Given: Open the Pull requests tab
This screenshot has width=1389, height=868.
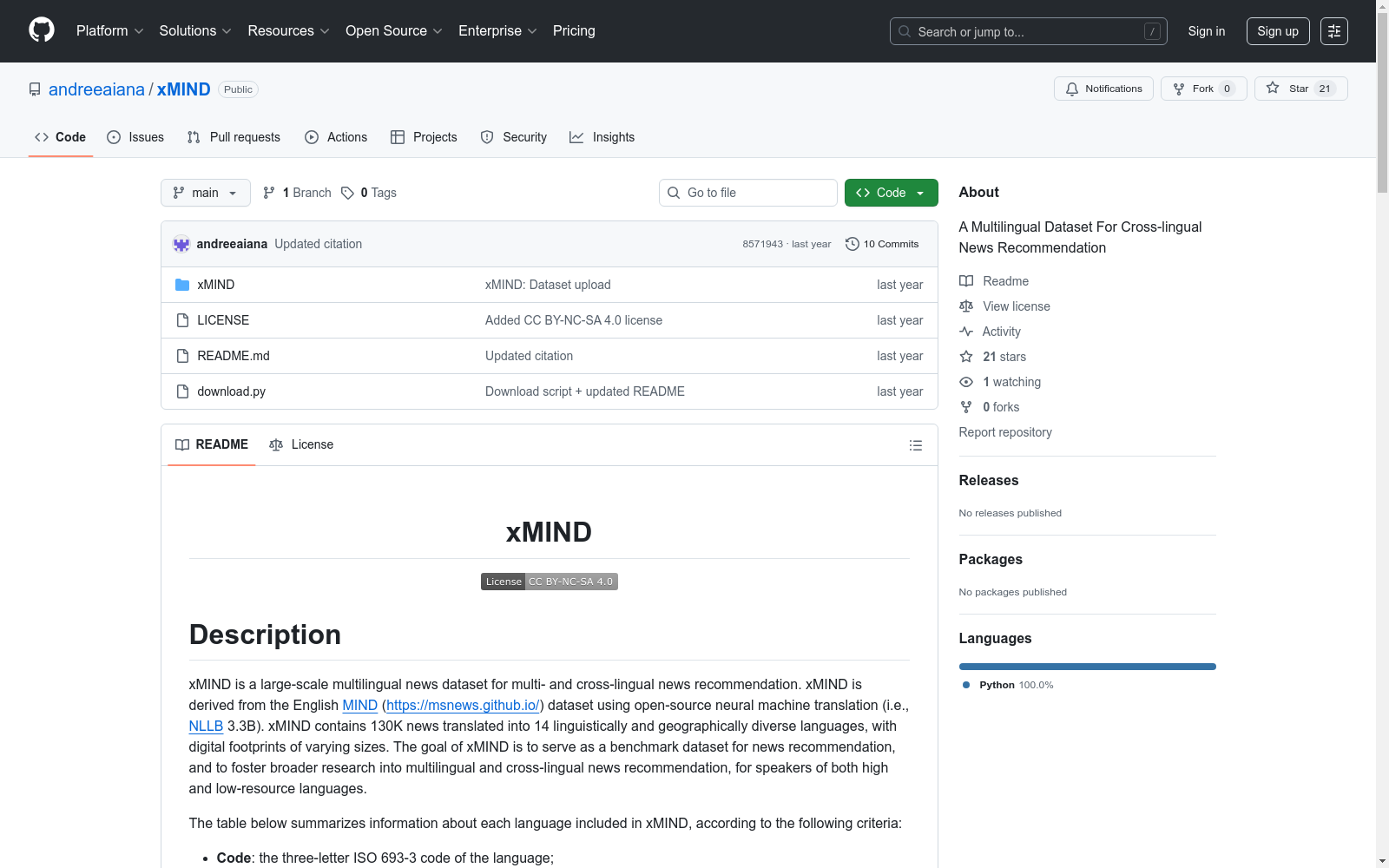Looking at the screenshot, I should [x=234, y=137].
